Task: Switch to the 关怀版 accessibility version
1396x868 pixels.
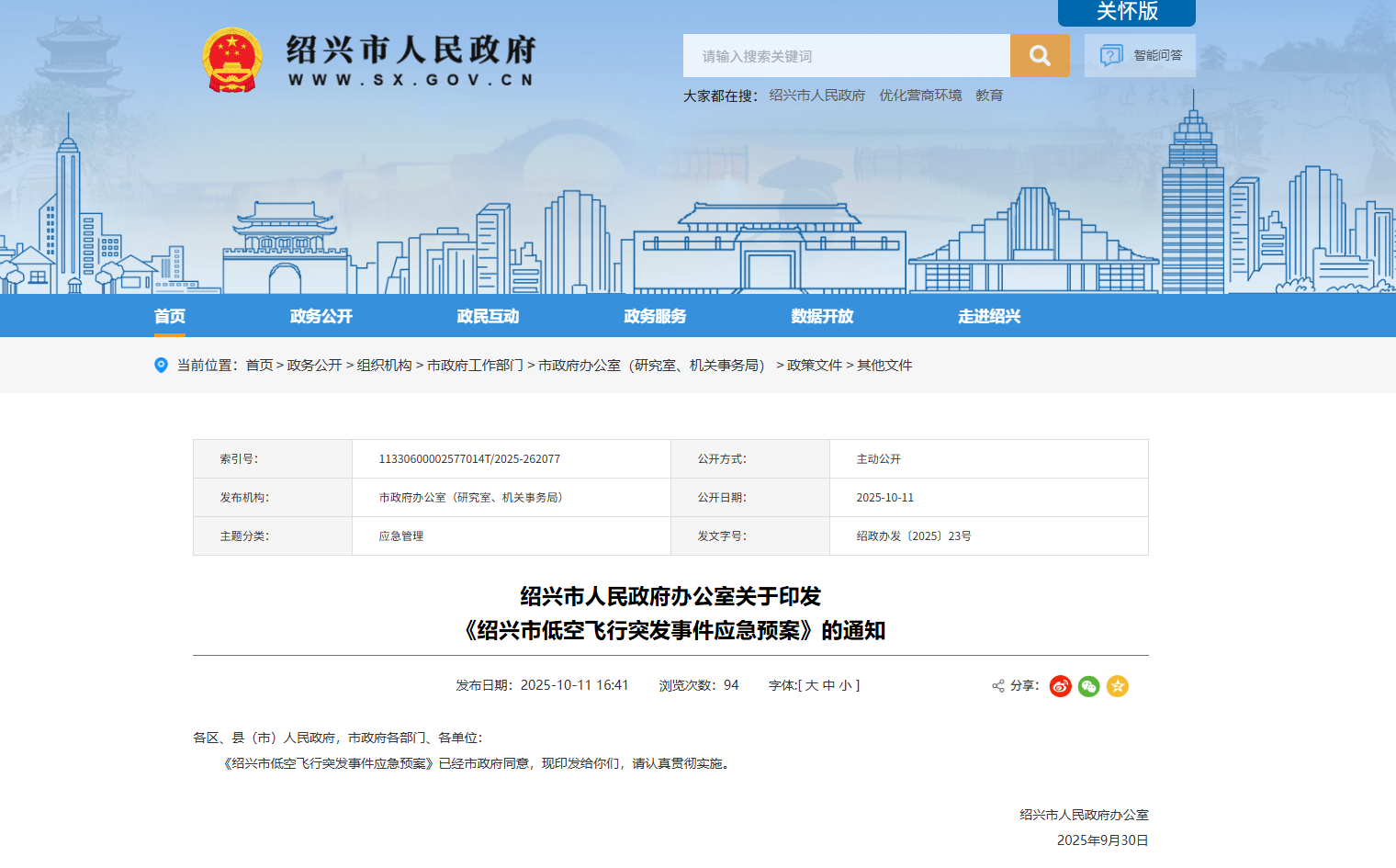Action: [x=1126, y=12]
